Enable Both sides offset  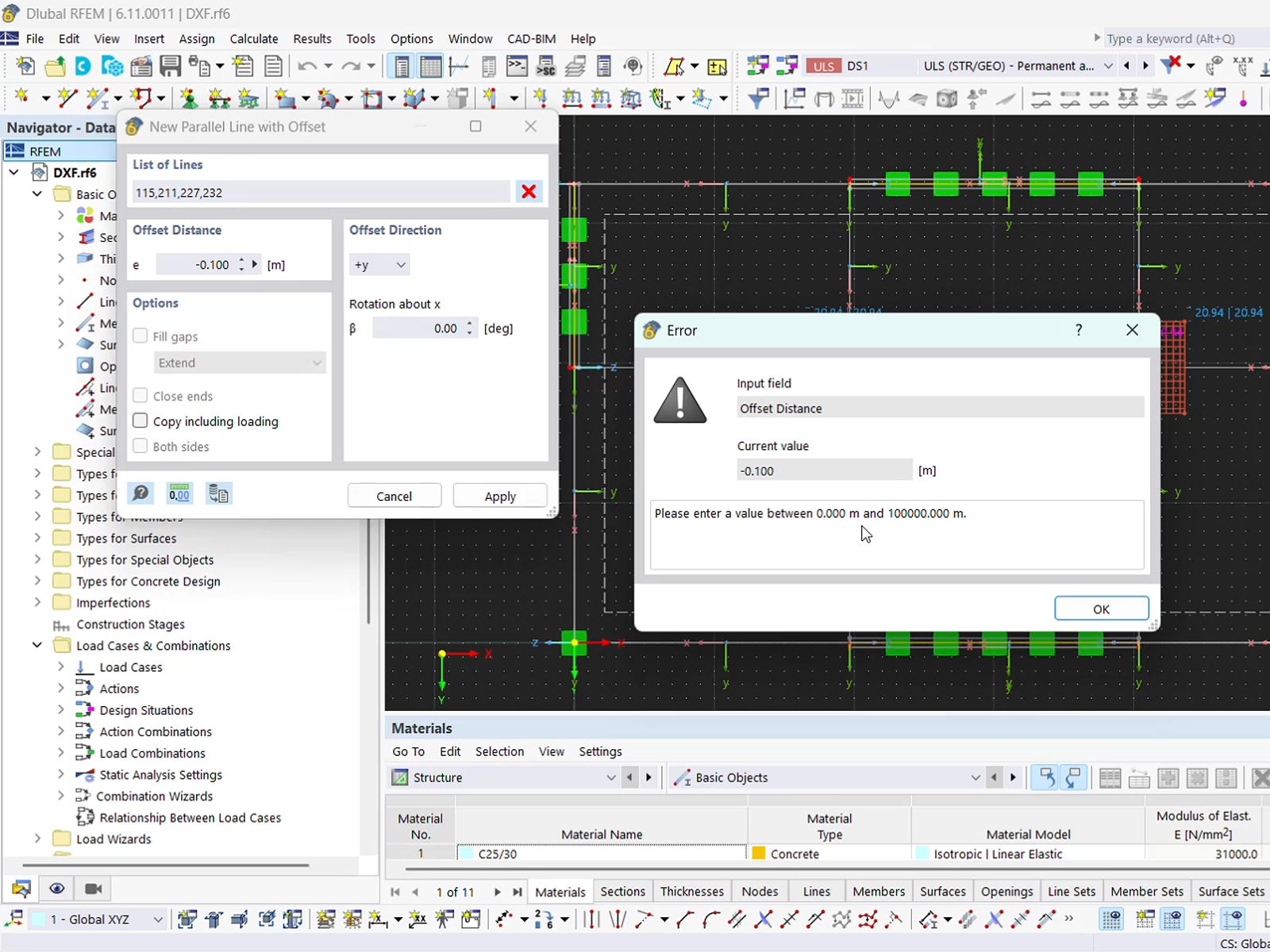[140, 446]
